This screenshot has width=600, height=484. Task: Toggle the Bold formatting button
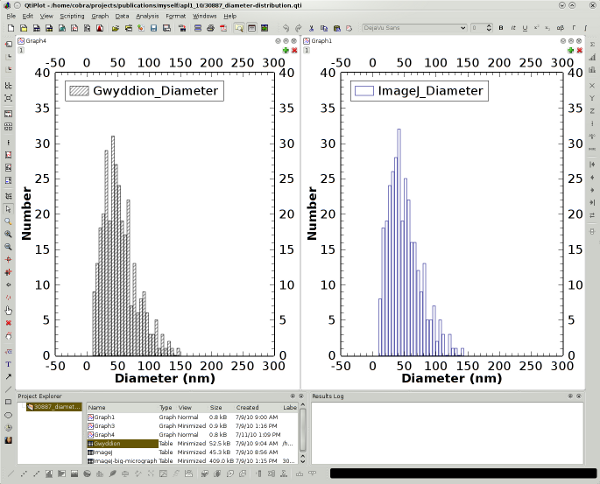point(501,28)
